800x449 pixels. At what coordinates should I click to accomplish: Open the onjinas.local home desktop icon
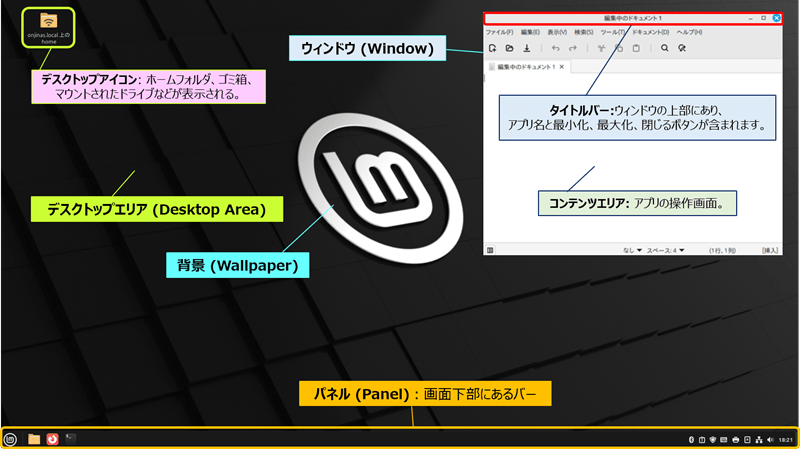click(48, 28)
